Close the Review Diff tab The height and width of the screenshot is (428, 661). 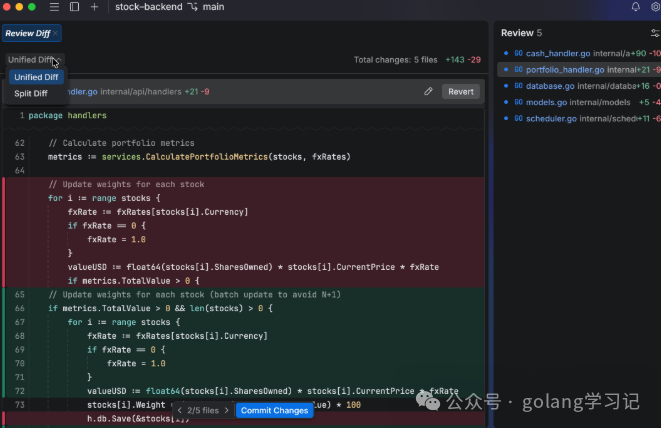click(x=56, y=33)
